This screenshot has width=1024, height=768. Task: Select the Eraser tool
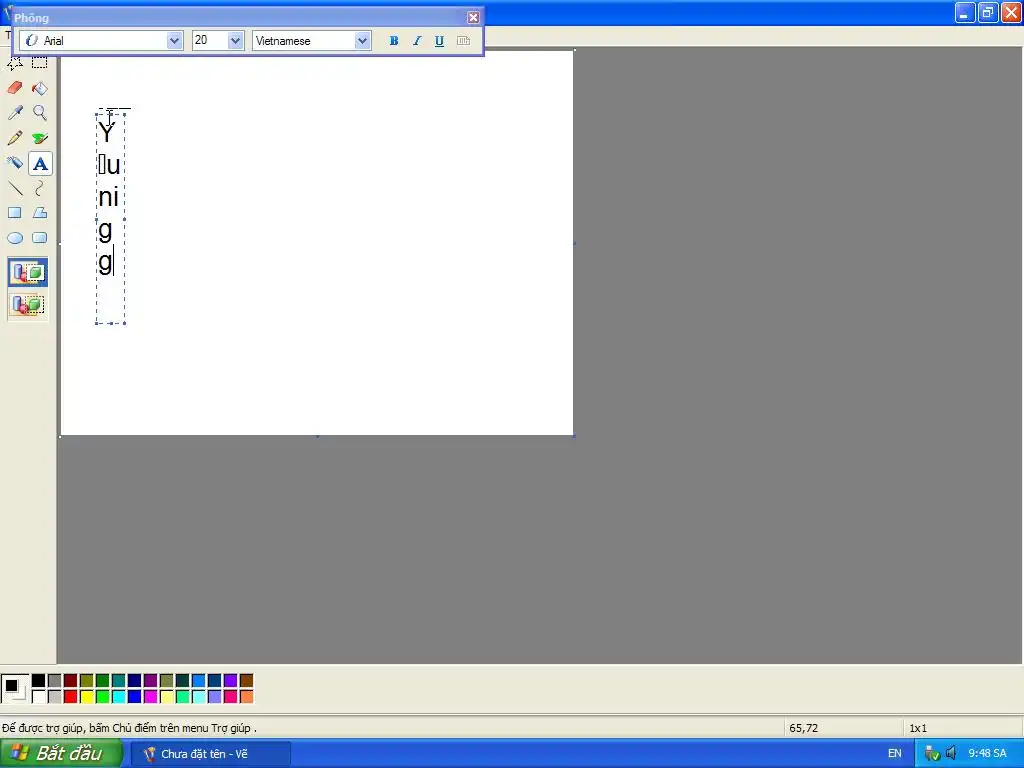tap(15, 88)
